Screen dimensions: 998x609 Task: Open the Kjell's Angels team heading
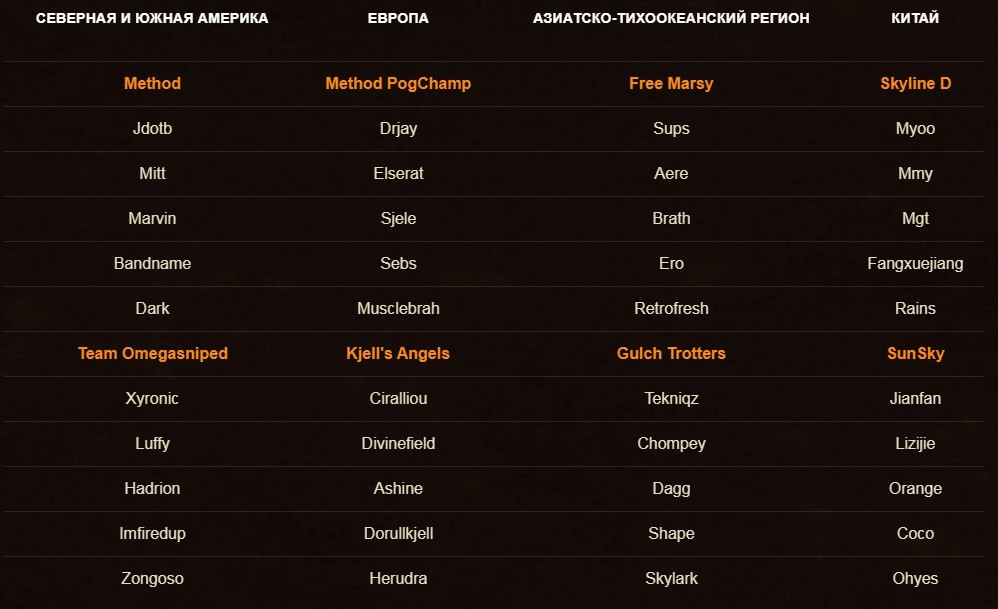398,353
